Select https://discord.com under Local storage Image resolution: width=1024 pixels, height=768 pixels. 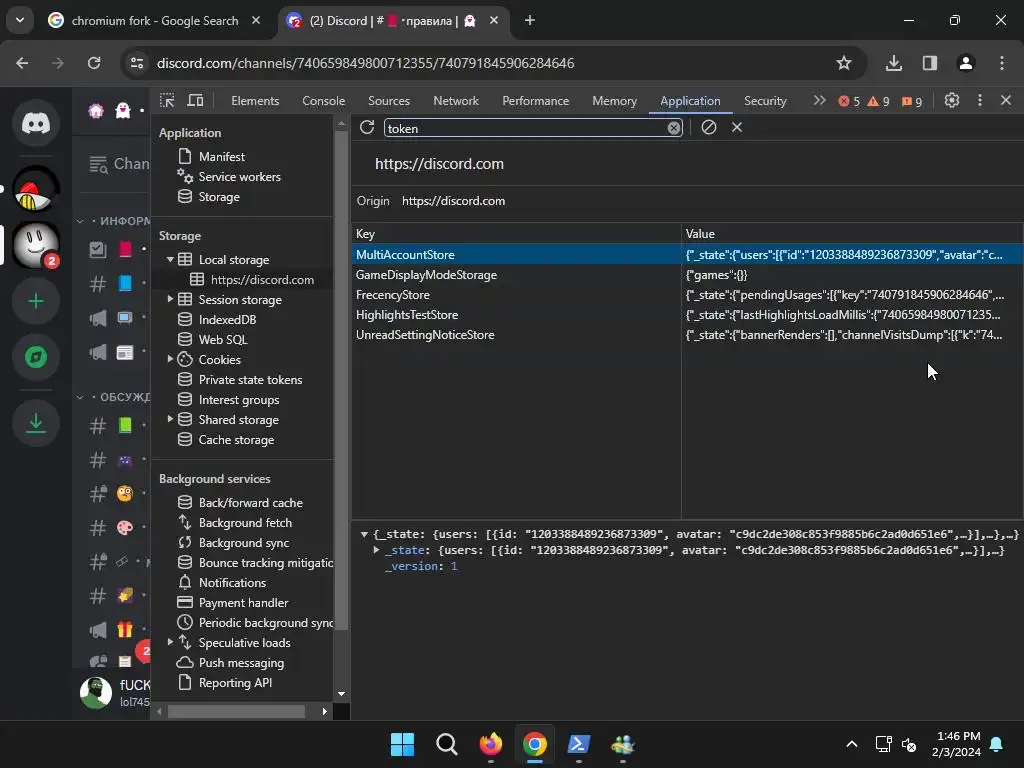pyautogui.click(x=262, y=280)
